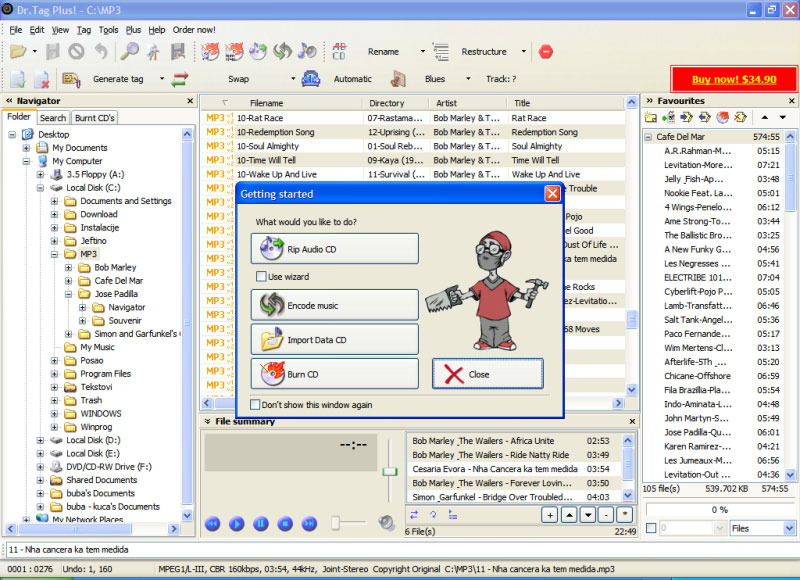Skip to previous track in player
Image resolution: width=800 pixels, height=580 pixels.
click(212, 523)
